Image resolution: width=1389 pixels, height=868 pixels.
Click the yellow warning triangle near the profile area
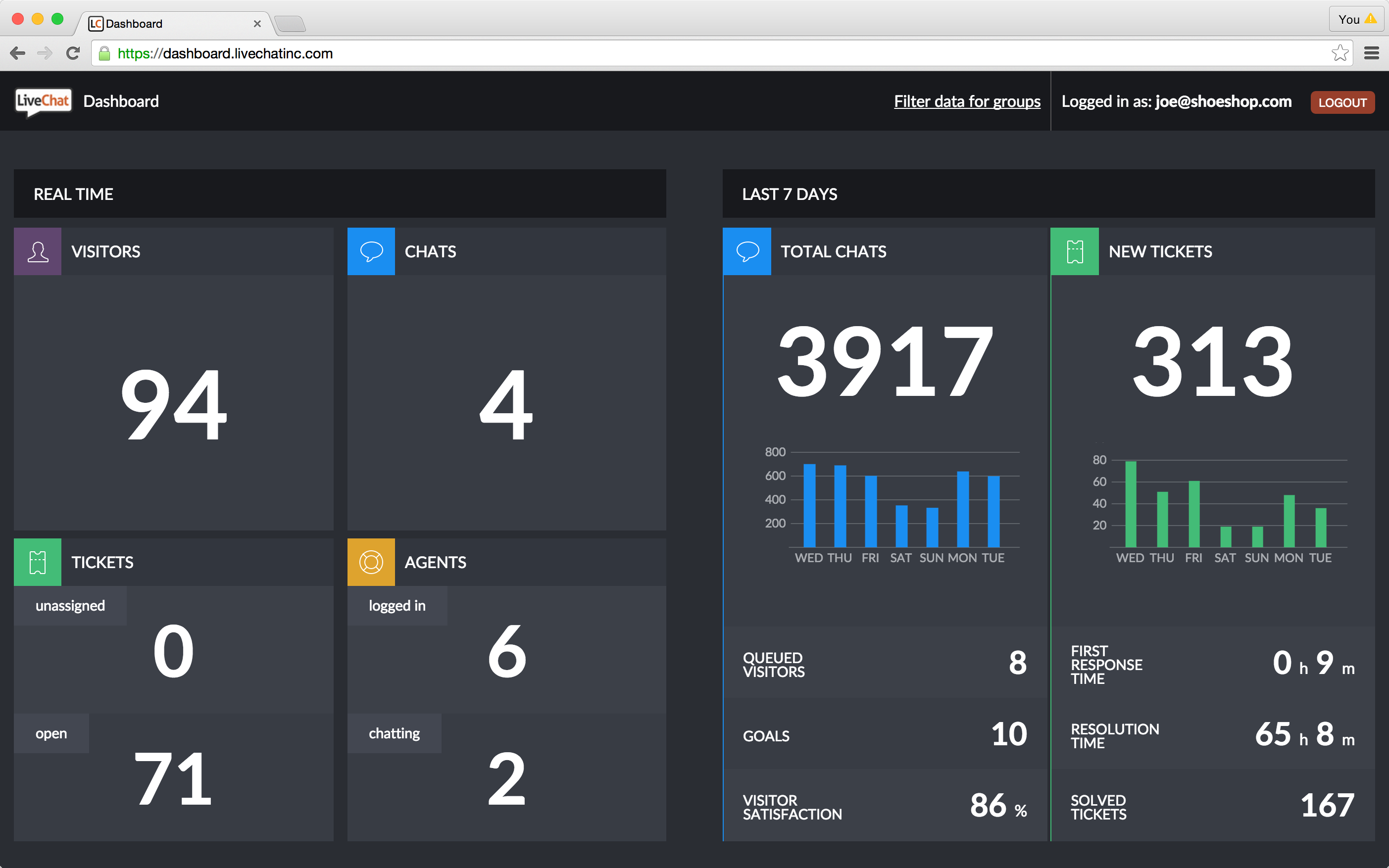1372,19
